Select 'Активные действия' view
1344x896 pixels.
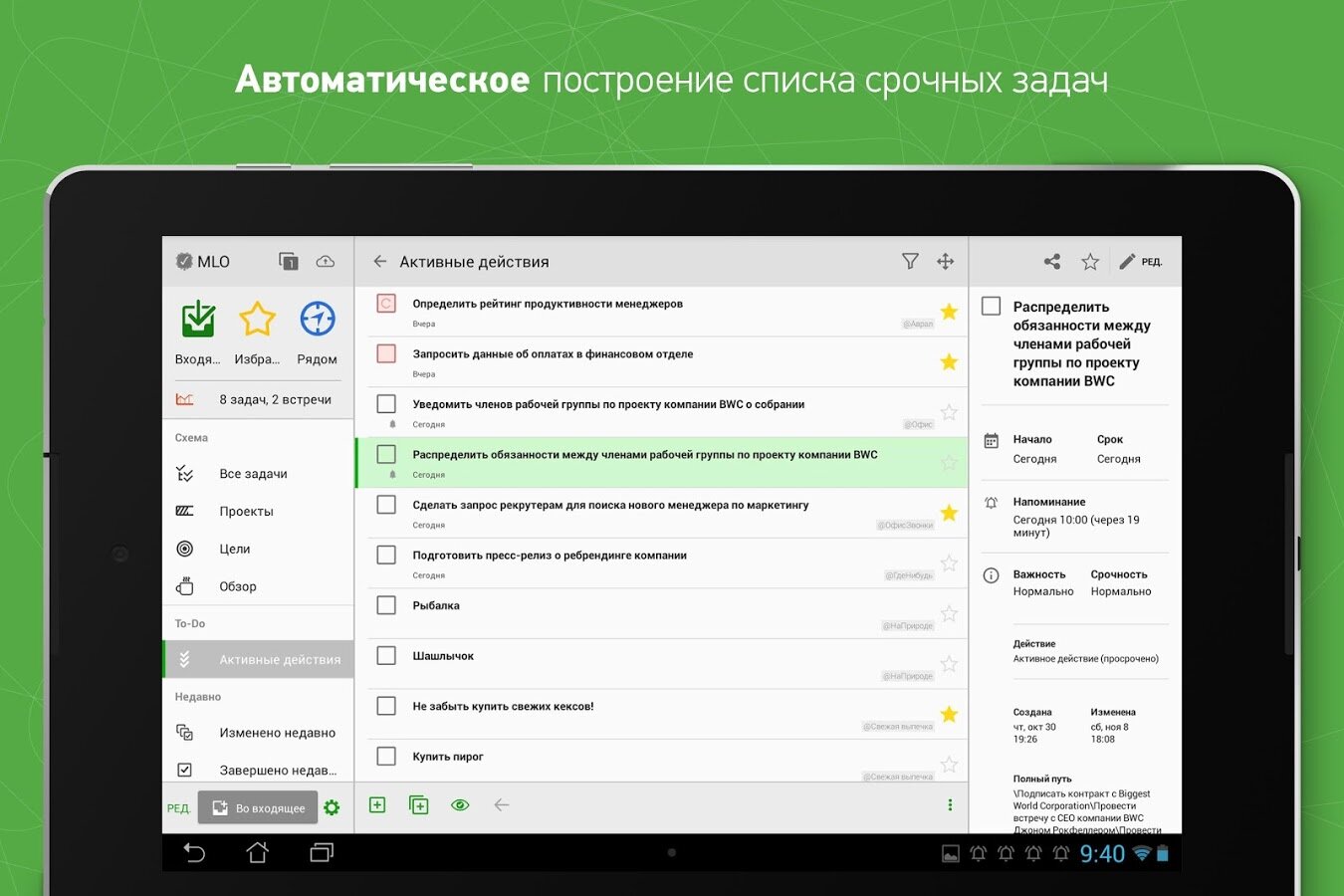(x=258, y=659)
